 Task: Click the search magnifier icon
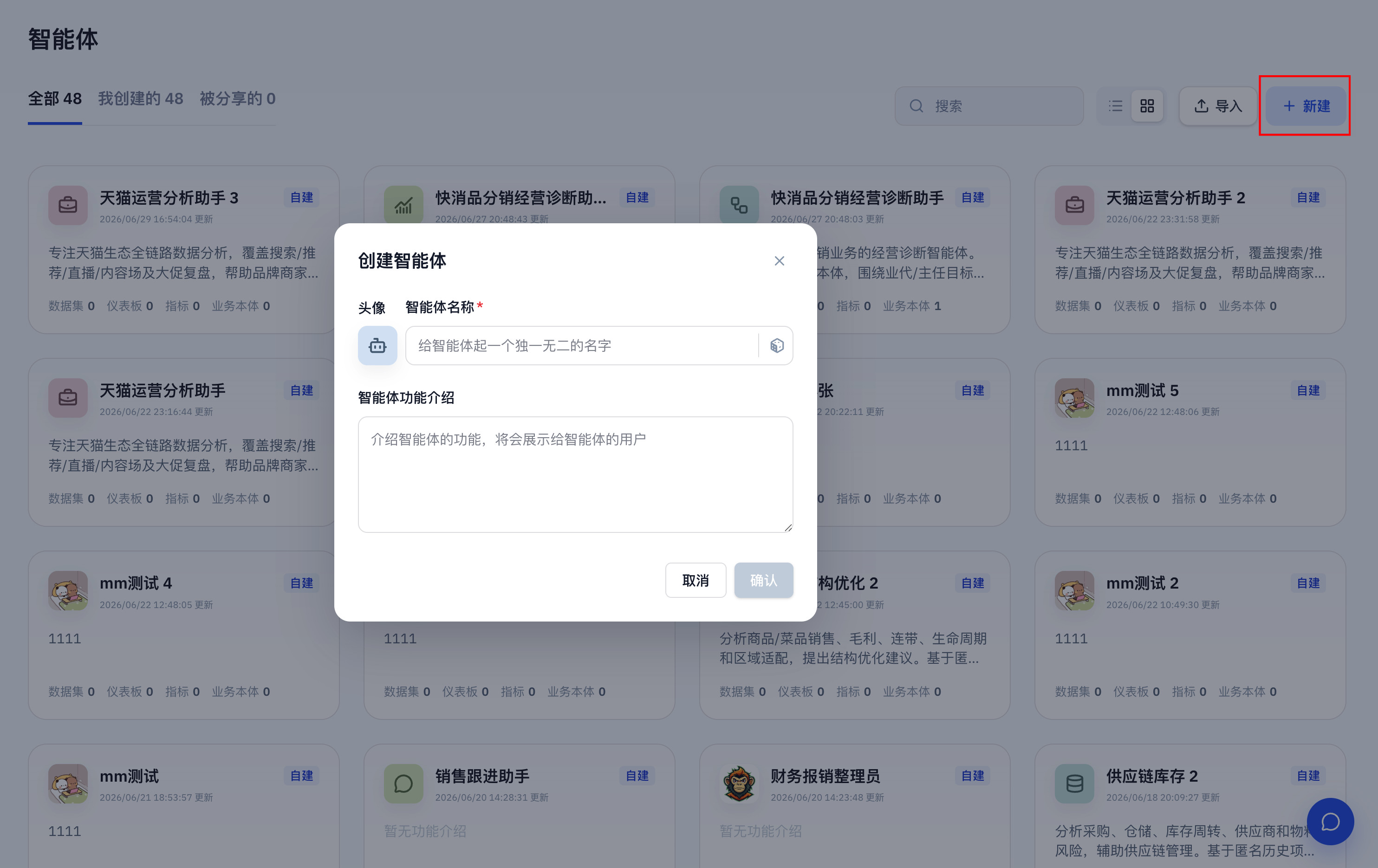click(x=916, y=106)
